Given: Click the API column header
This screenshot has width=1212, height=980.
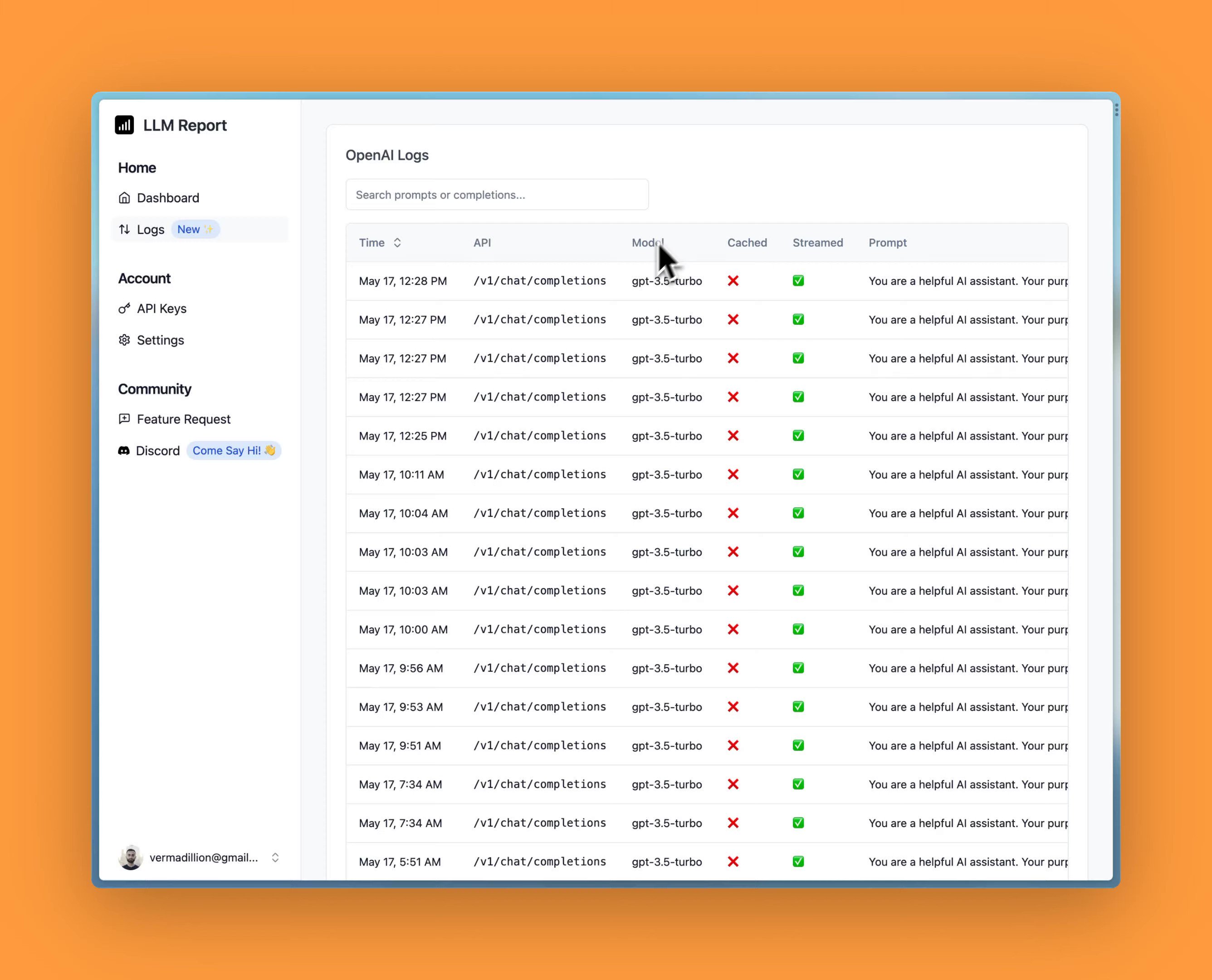Looking at the screenshot, I should point(482,243).
